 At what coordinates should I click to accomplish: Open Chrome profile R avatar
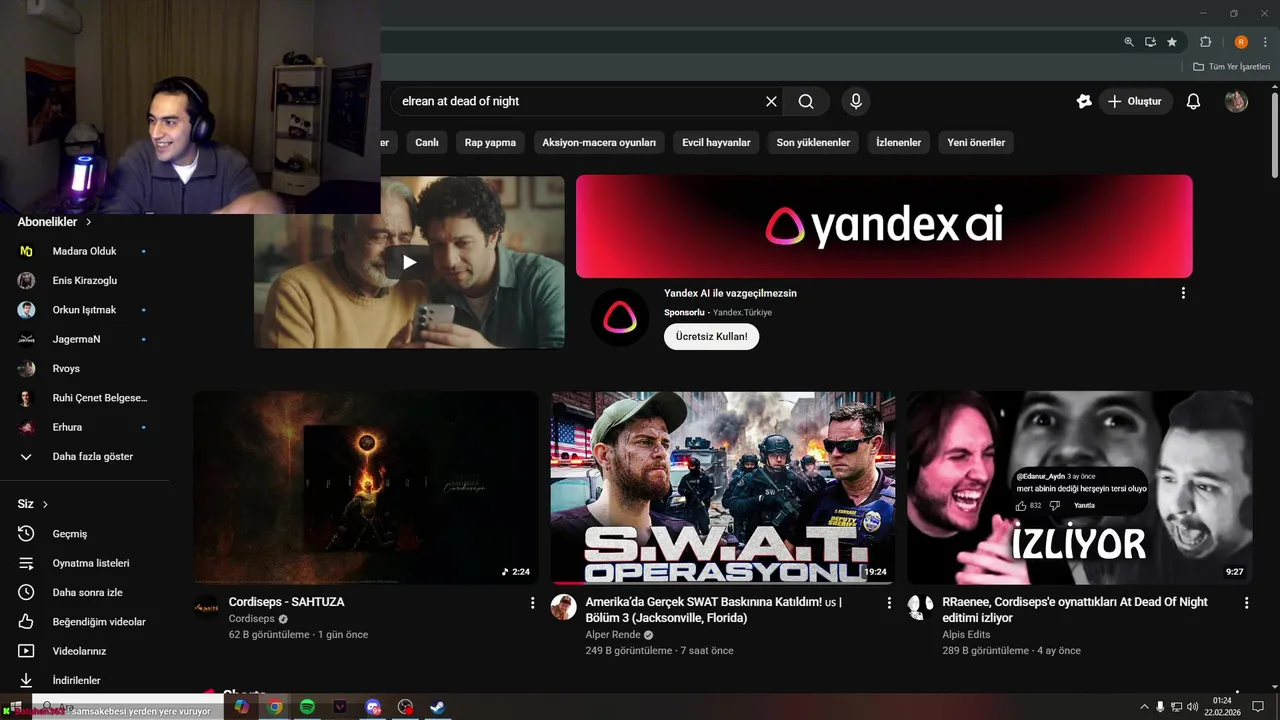1241,42
